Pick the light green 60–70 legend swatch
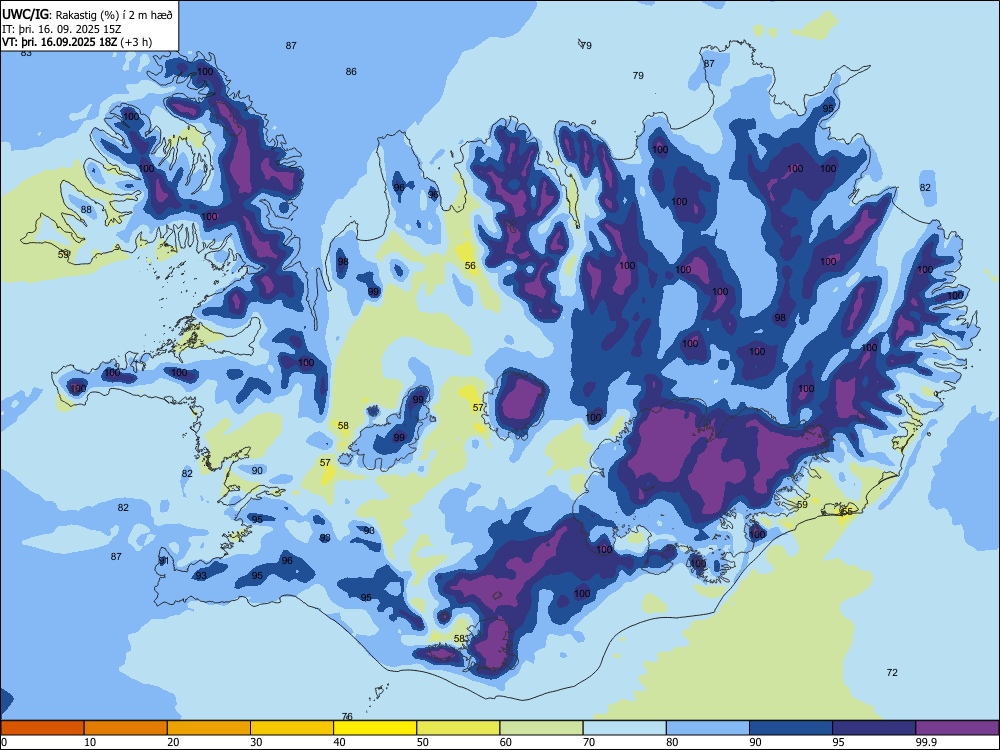1000x750 pixels. [x=541, y=728]
